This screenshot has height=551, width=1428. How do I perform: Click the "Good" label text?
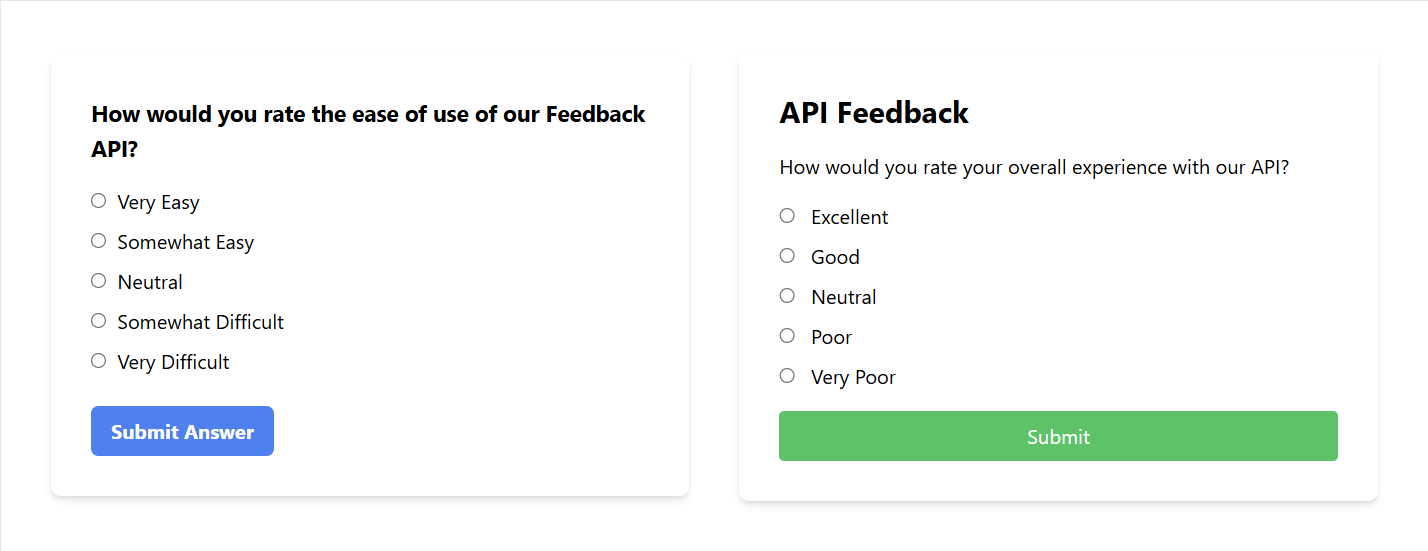click(x=835, y=257)
